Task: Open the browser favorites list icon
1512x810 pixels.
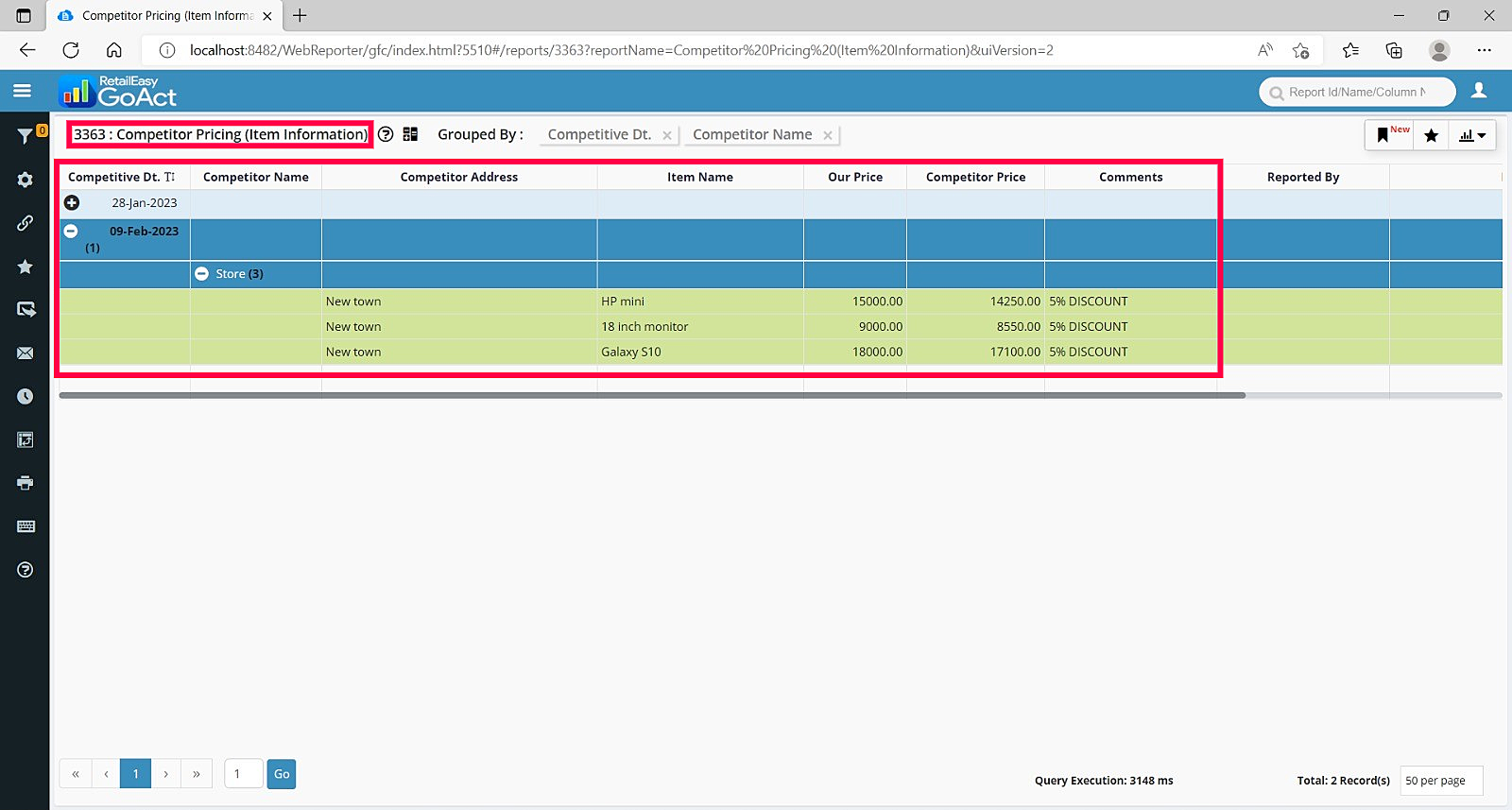Action: (1350, 50)
